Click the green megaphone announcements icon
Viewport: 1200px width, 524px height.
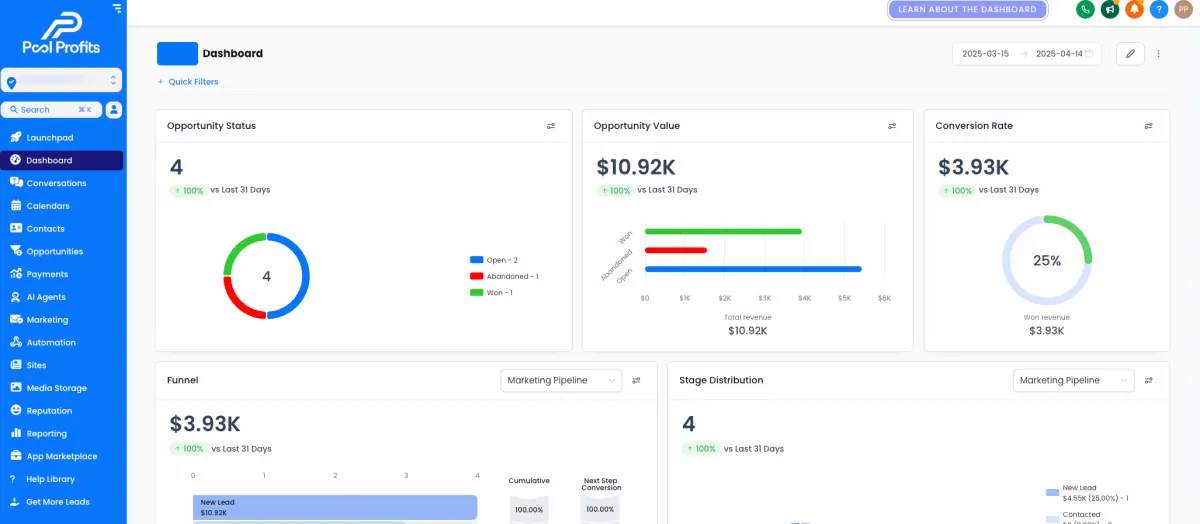1110,9
